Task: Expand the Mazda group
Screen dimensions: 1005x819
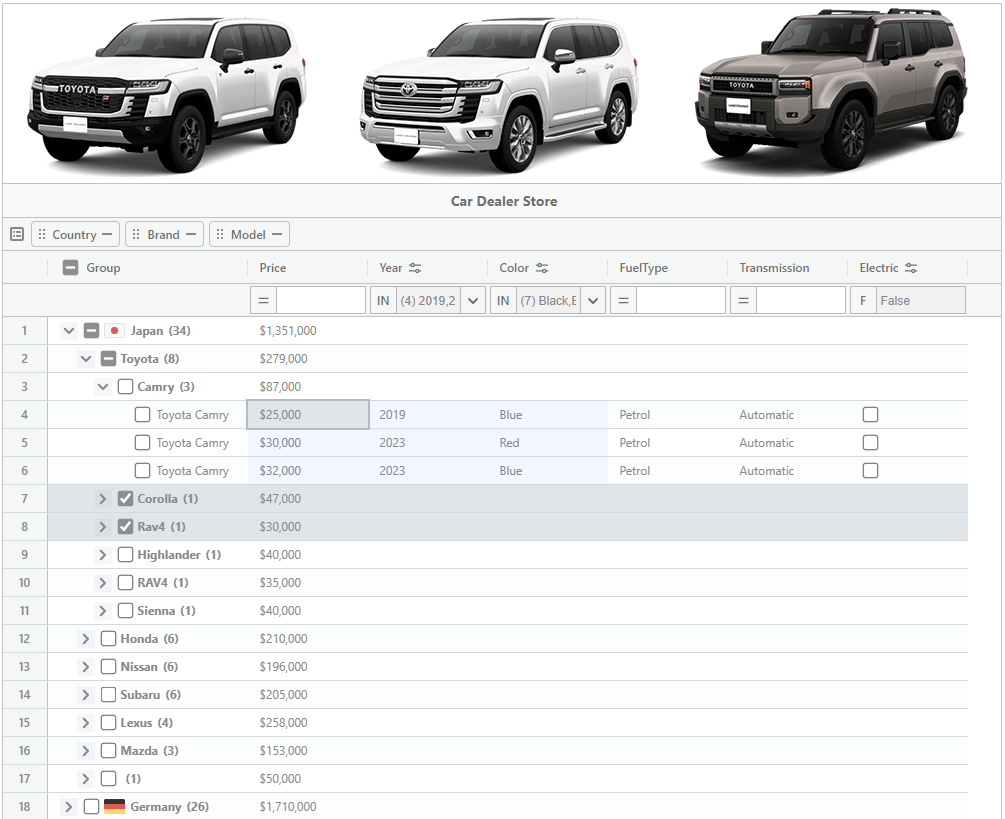Action: point(86,750)
